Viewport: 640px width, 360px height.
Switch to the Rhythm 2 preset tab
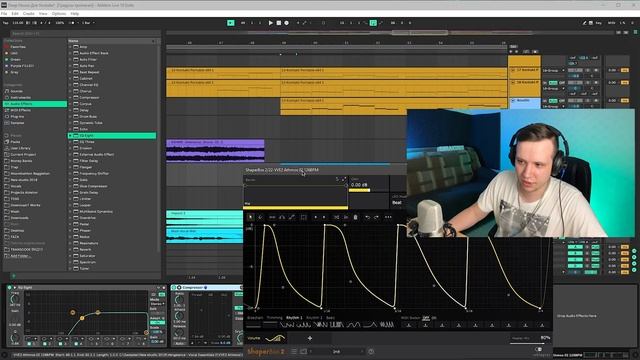pyautogui.click(x=314, y=318)
